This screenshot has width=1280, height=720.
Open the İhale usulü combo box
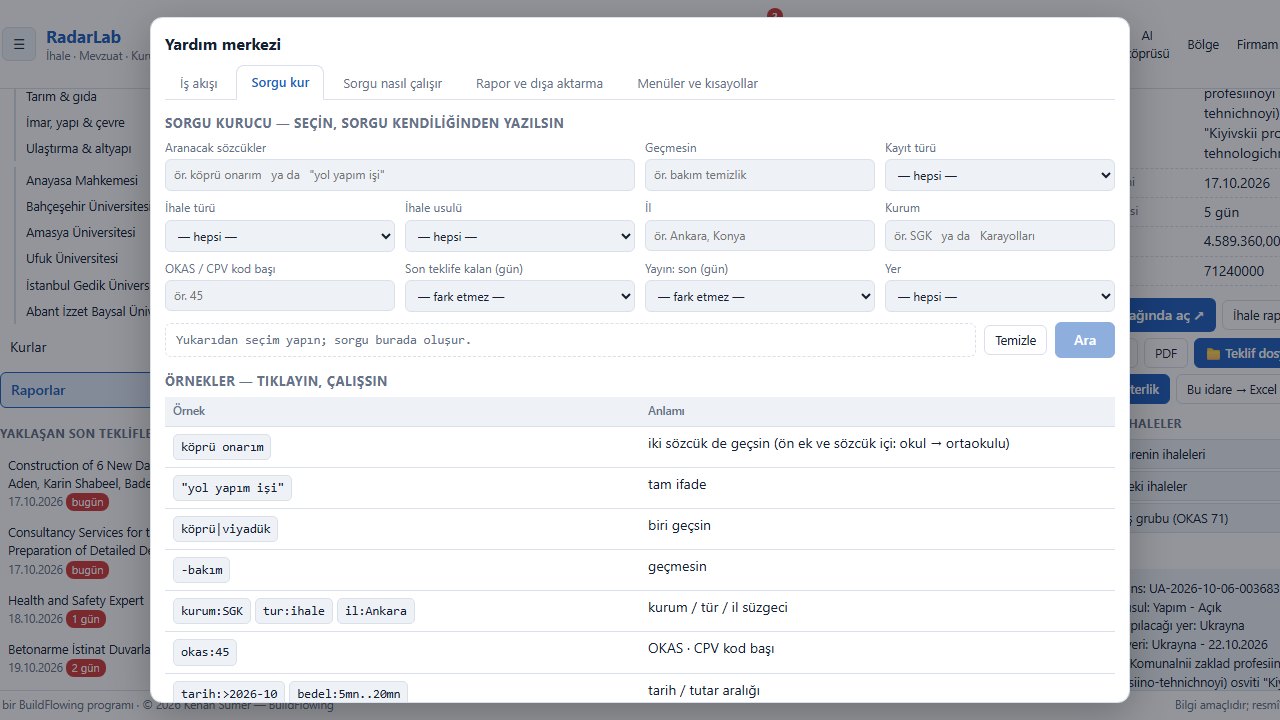(520, 236)
